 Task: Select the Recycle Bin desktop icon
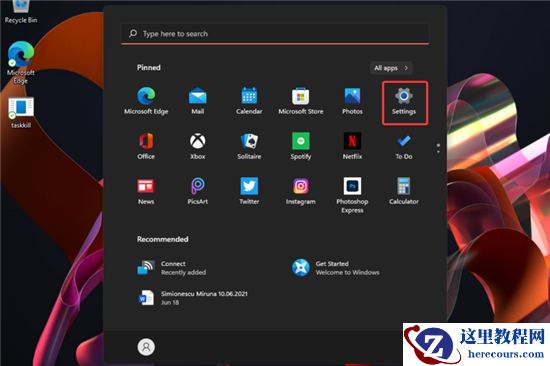(x=21, y=13)
